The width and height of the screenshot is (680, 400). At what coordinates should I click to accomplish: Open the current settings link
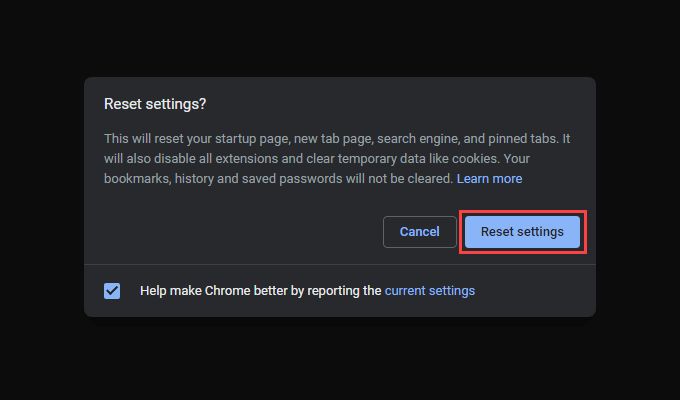point(429,291)
